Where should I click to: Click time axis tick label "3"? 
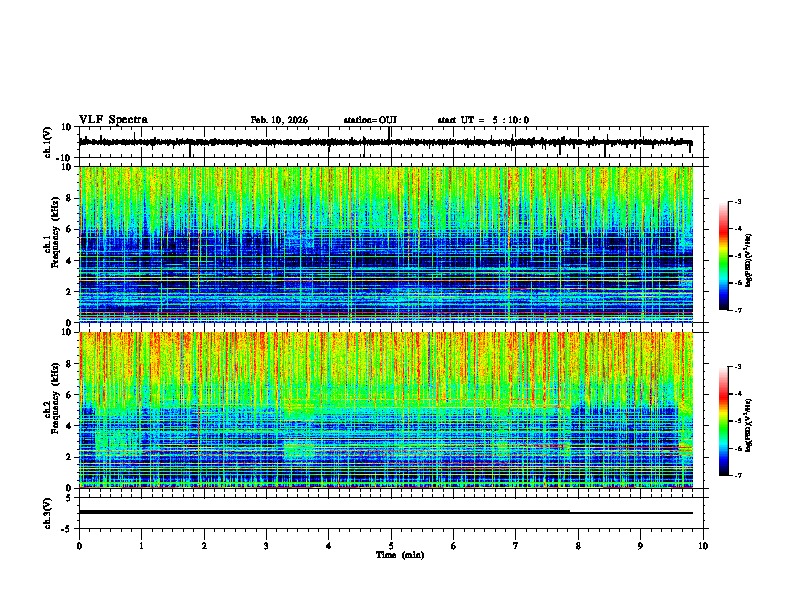(266, 546)
